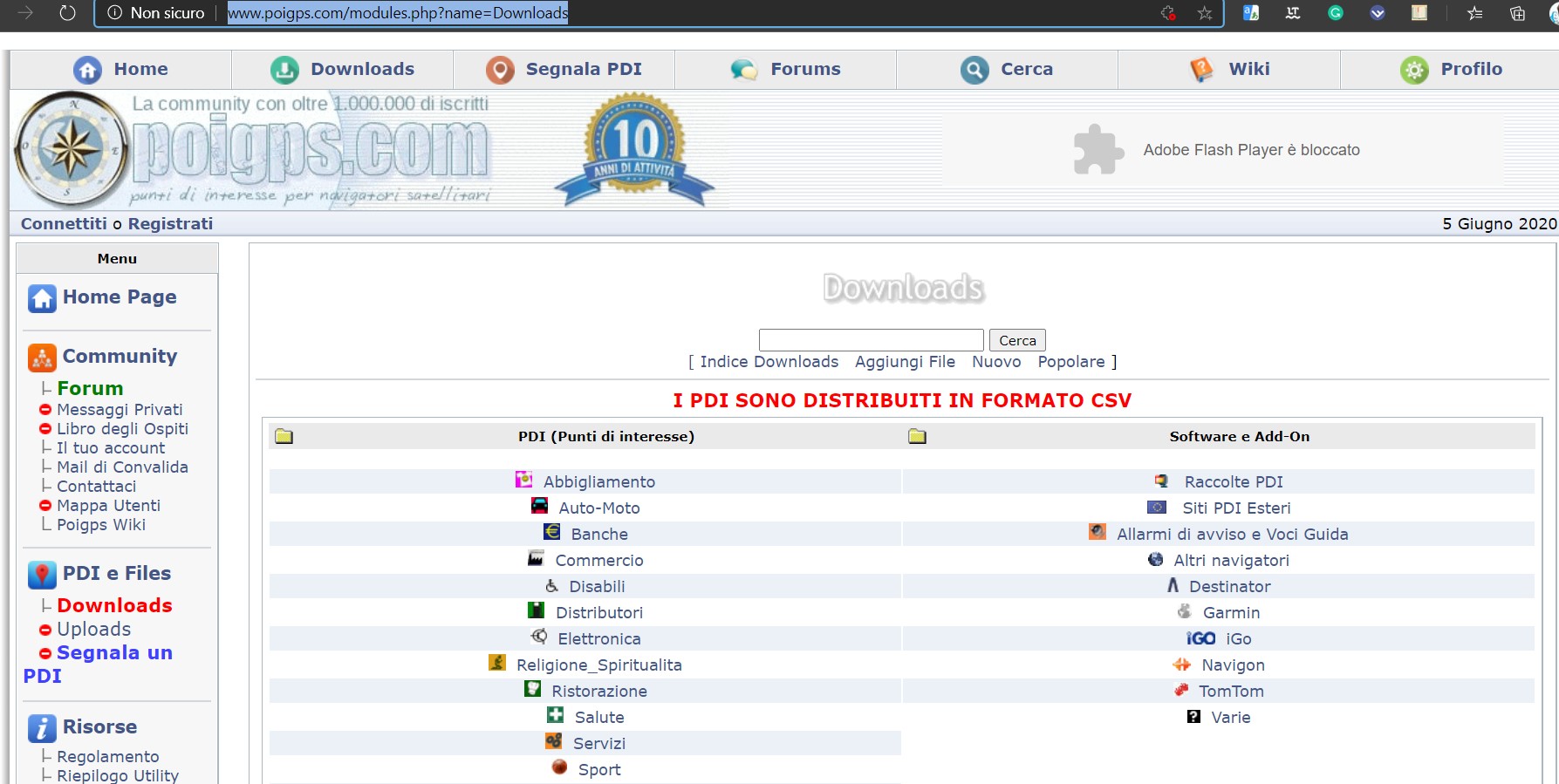Screen dimensions: 1559x784
Task: Click the iGo logo icon
Action: 1200,638
